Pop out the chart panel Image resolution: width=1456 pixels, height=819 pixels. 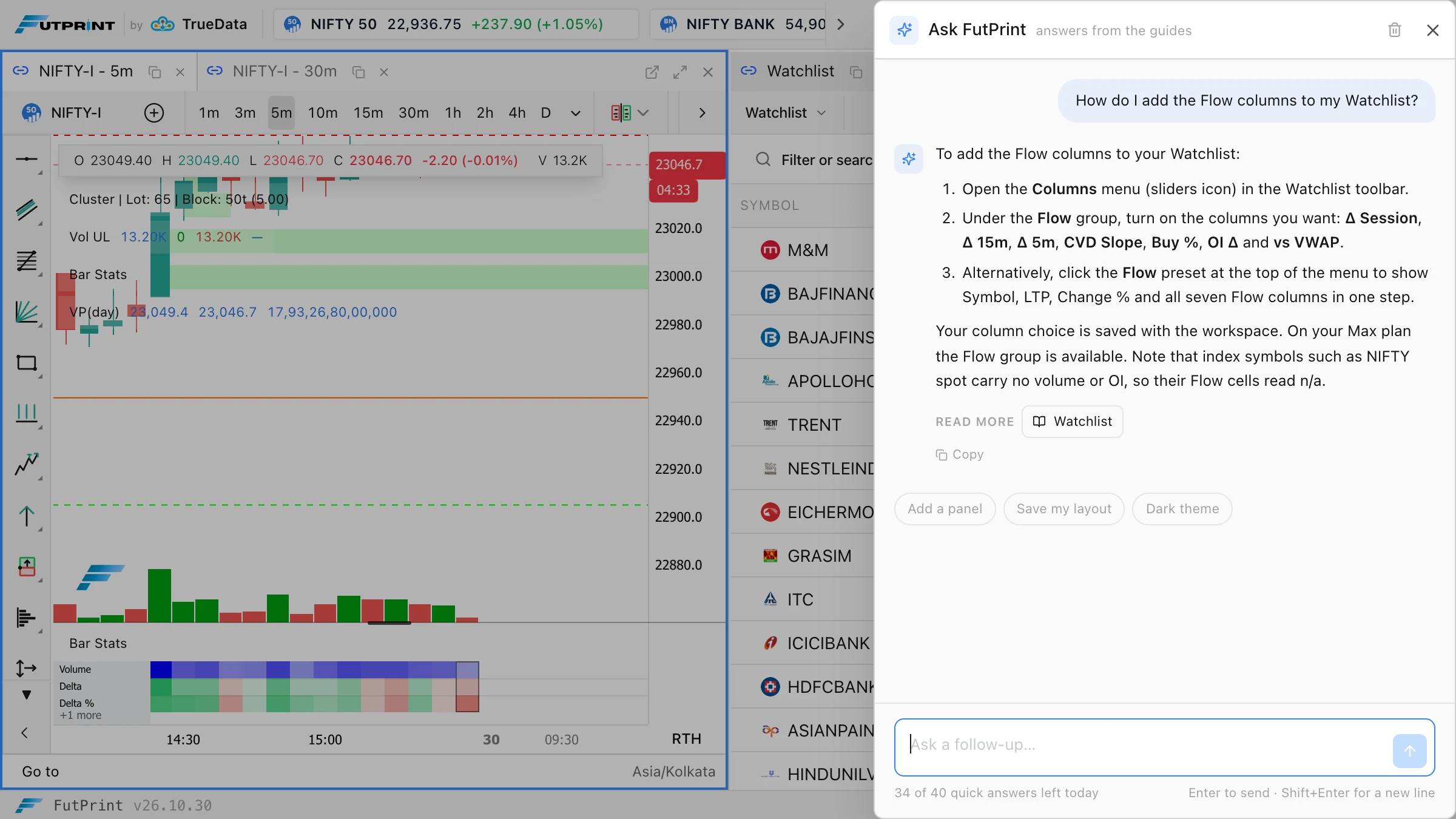point(652,72)
